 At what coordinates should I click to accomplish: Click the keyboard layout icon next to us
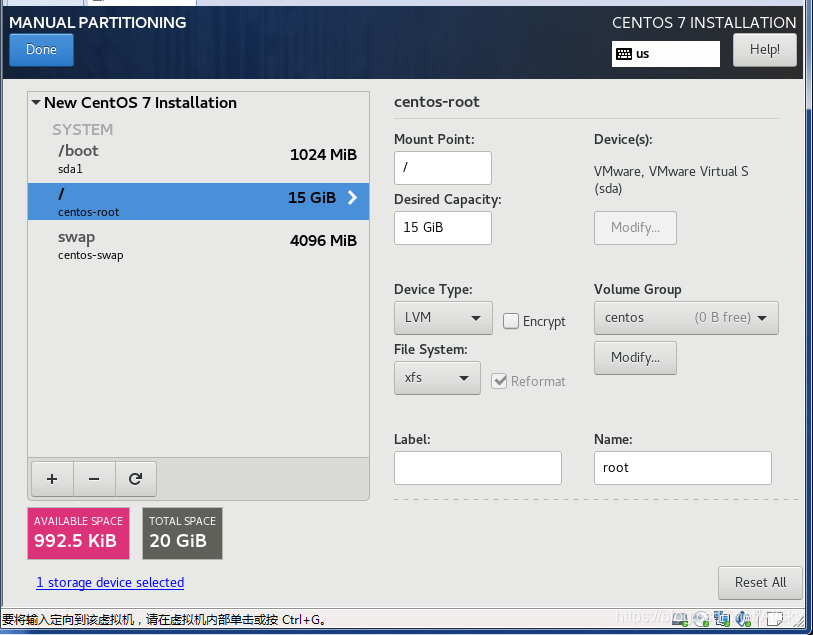pos(624,54)
